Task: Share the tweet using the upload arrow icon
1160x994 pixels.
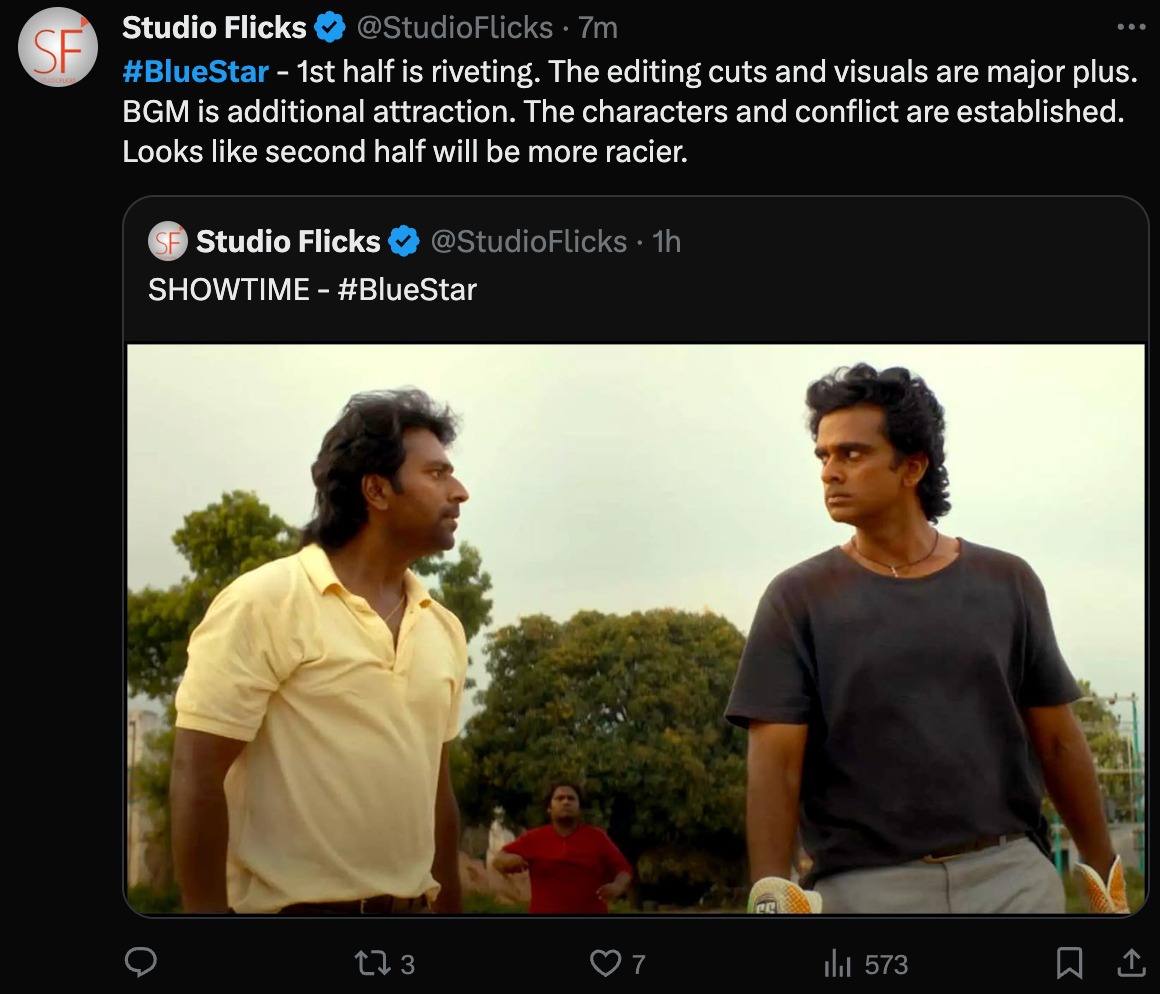Action: 1131,963
